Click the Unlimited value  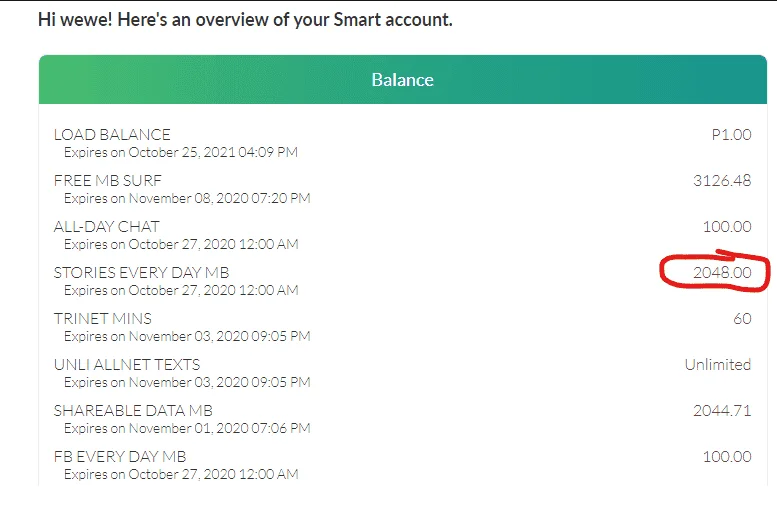(x=718, y=365)
